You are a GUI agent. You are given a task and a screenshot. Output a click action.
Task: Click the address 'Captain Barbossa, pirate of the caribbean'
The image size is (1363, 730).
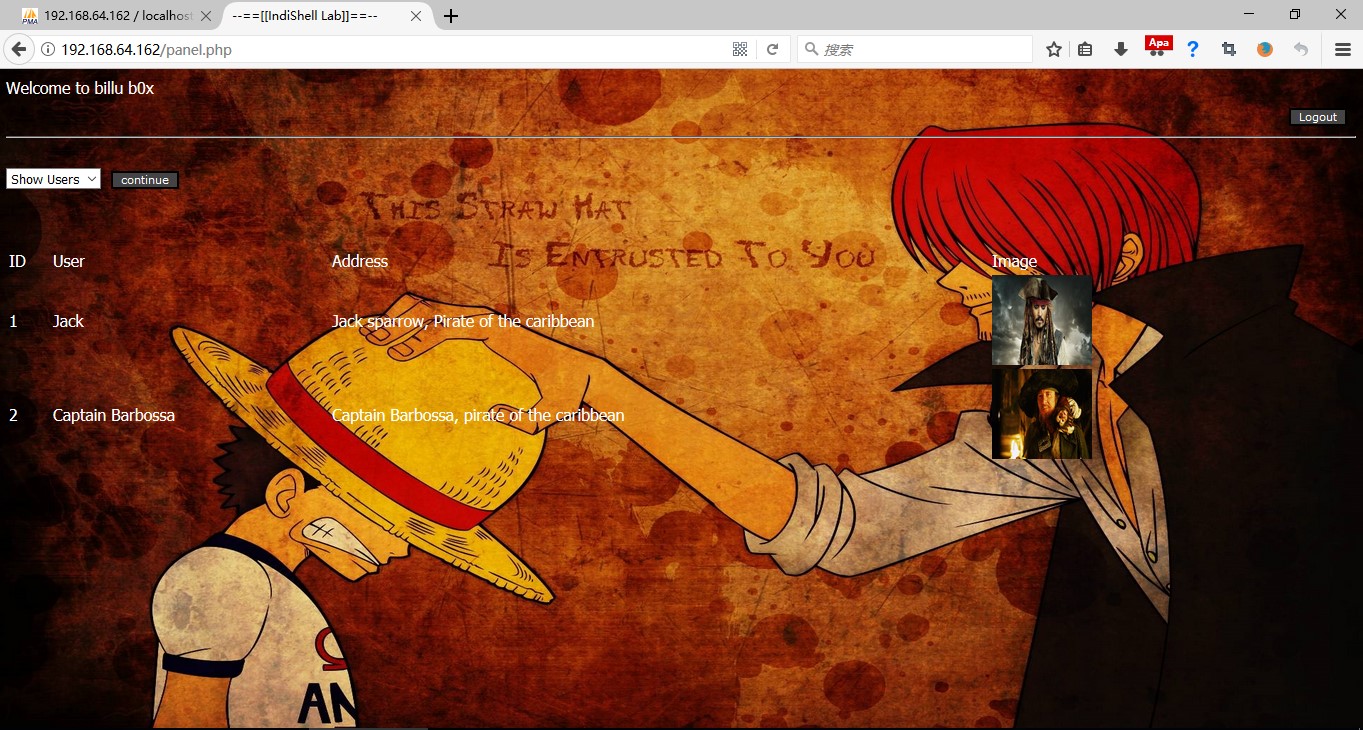pos(478,415)
